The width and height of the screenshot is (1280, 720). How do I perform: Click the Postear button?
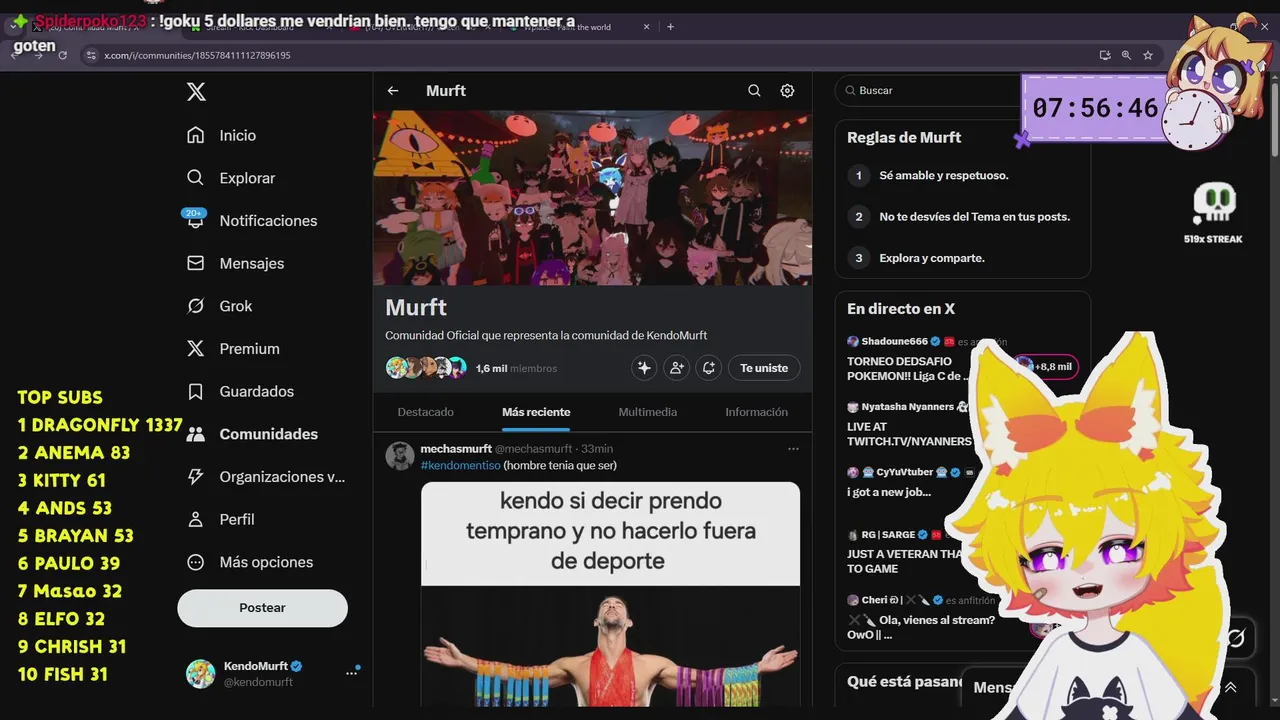click(x=262, y=608)
